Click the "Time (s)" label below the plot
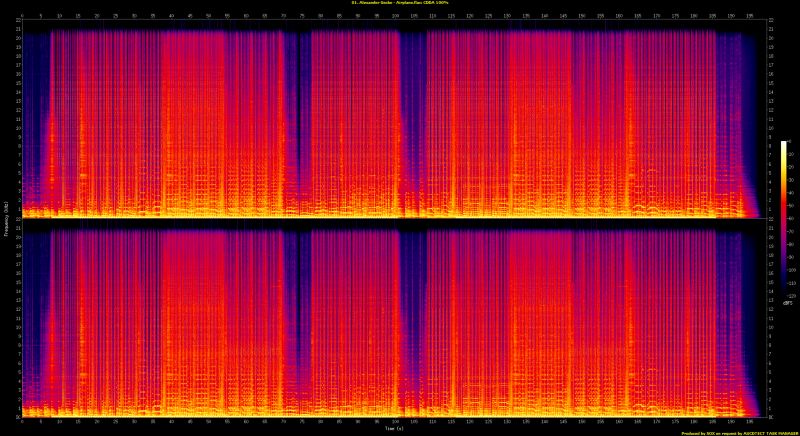 click(392, 428)
